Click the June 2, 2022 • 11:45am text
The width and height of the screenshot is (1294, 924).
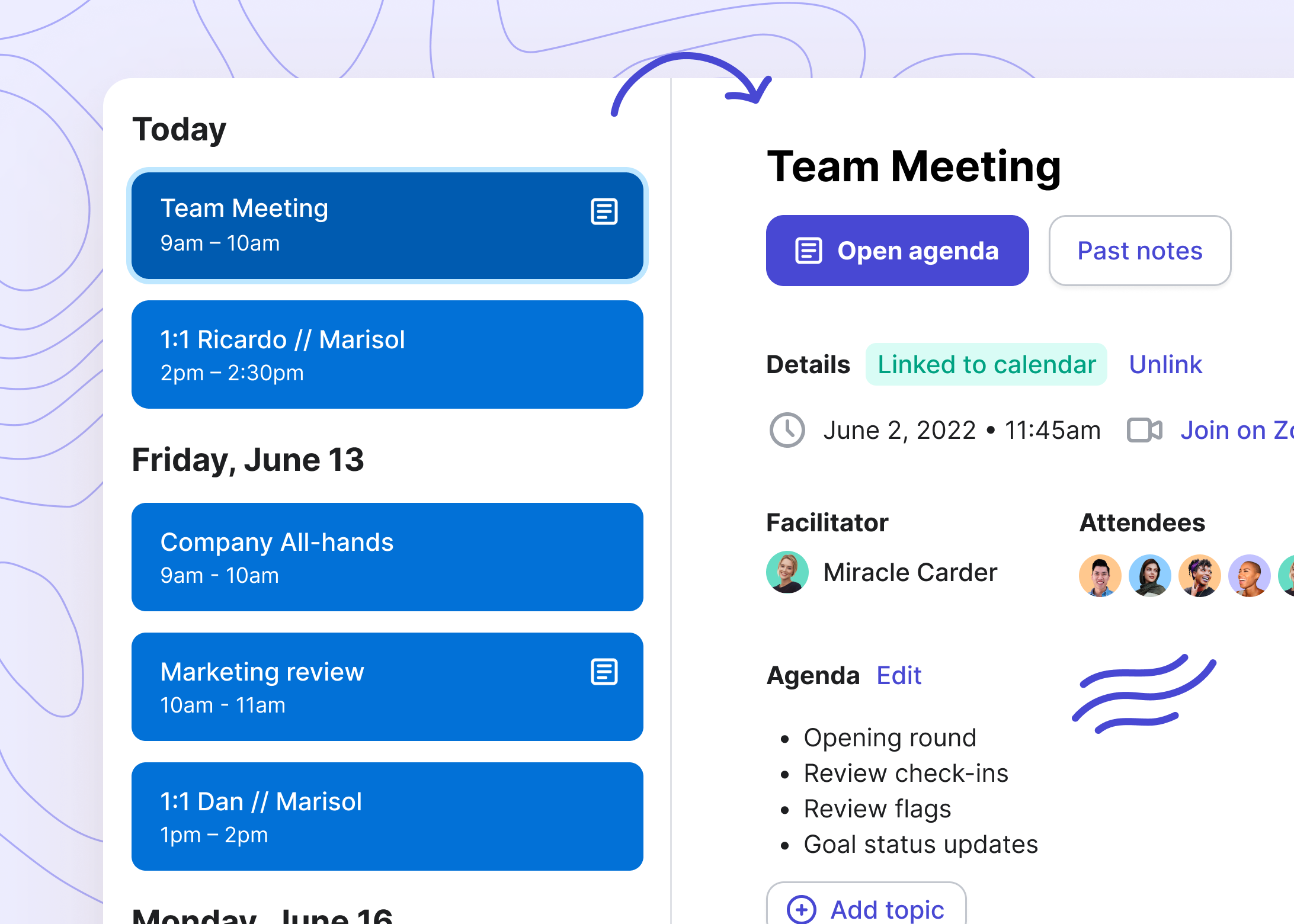(x=962, y=430)
